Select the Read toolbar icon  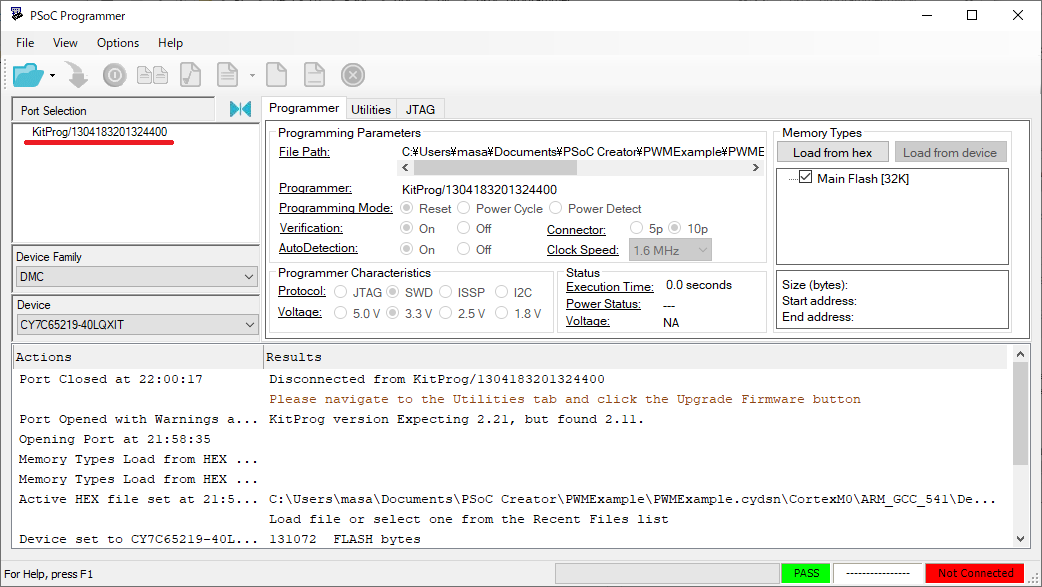click(x=228, y=74)
